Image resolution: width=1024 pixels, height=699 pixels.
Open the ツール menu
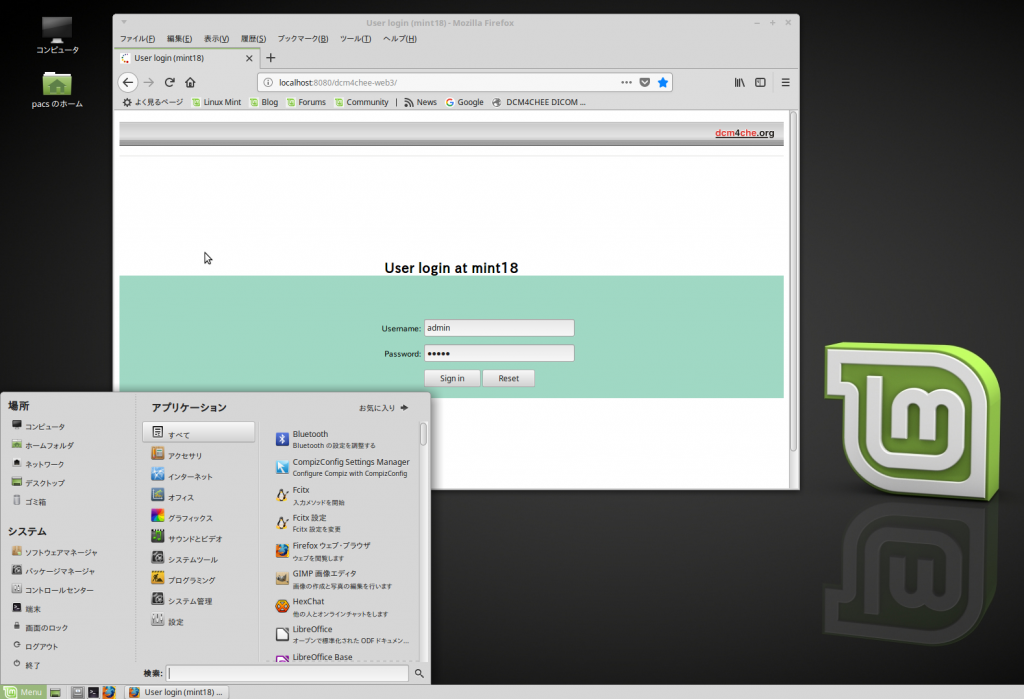[355, 39]
